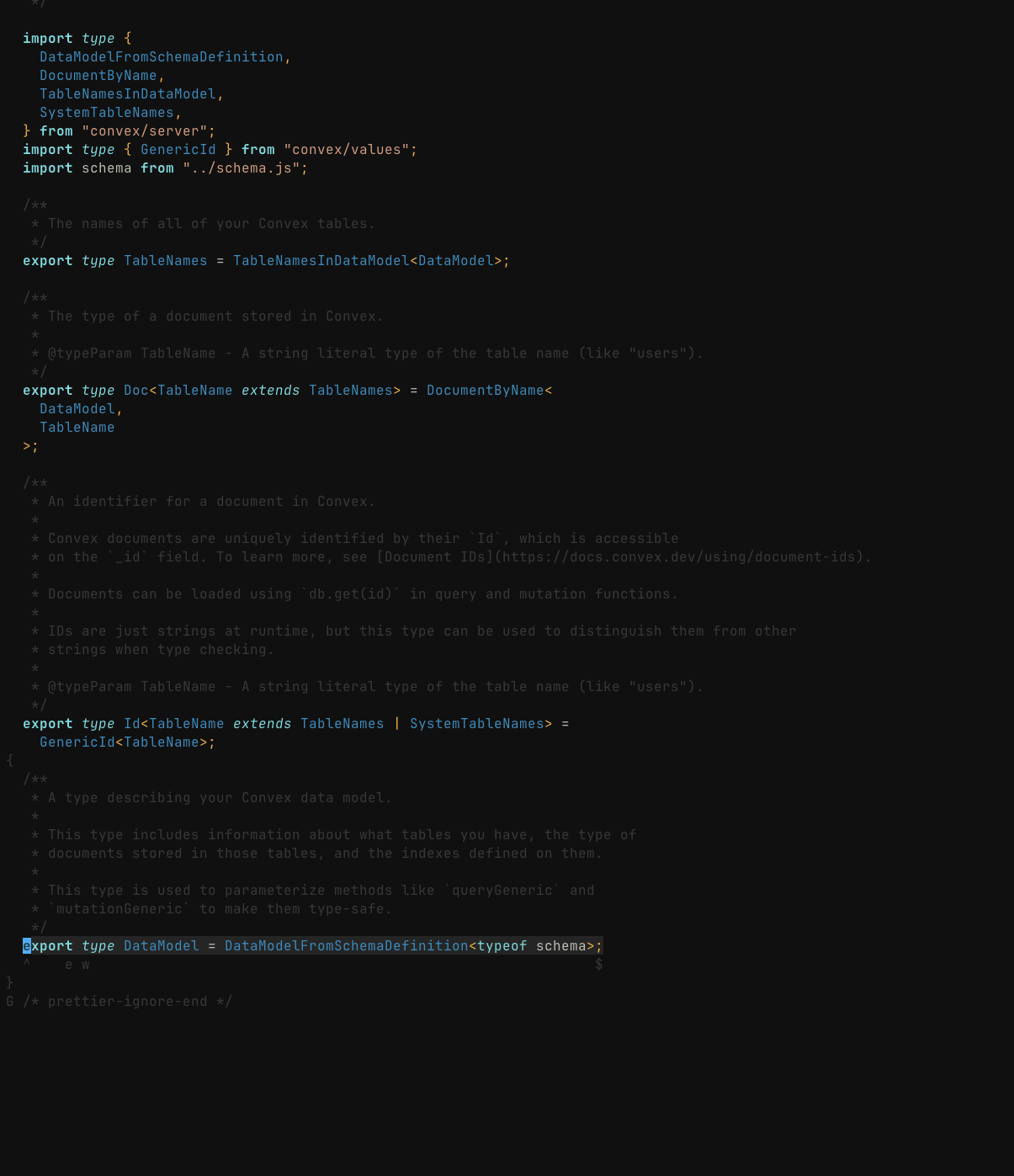Screen dimensions: 1014x1176
Task: Click SystemTableNames> on the Id export line
Action: point(481,724)
